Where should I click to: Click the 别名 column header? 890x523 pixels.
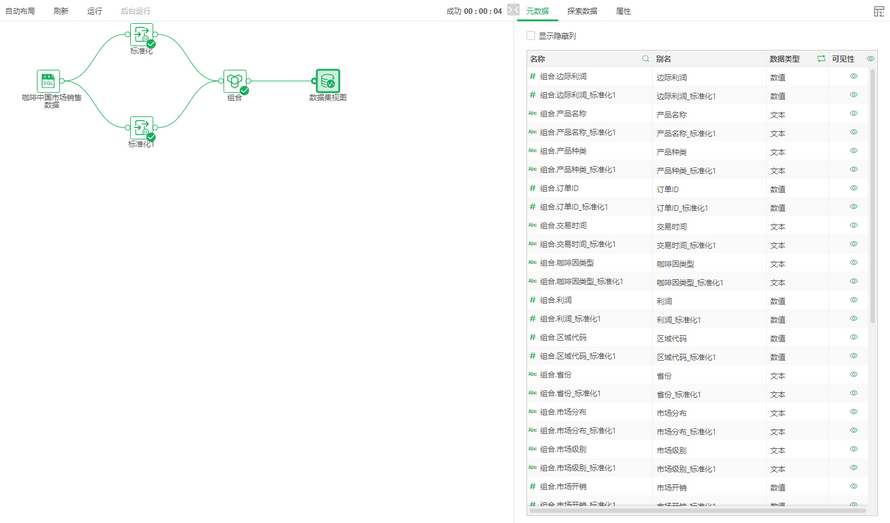coord(710,58)
